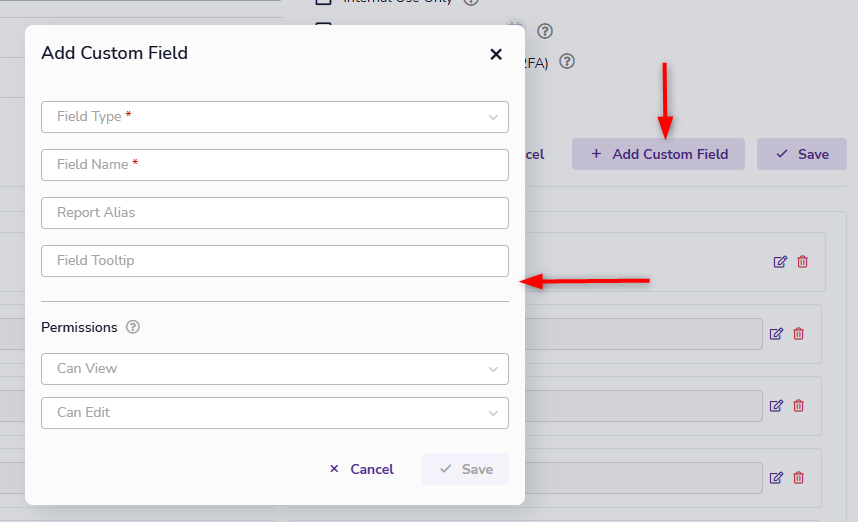858x522 pixels.
Task: Edit the first custom field row
Action: [780, 262]
